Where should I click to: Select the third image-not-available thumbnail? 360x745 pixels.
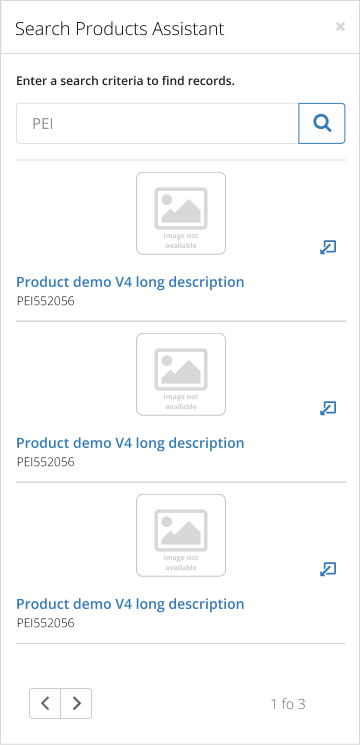[x=181, y=535]
